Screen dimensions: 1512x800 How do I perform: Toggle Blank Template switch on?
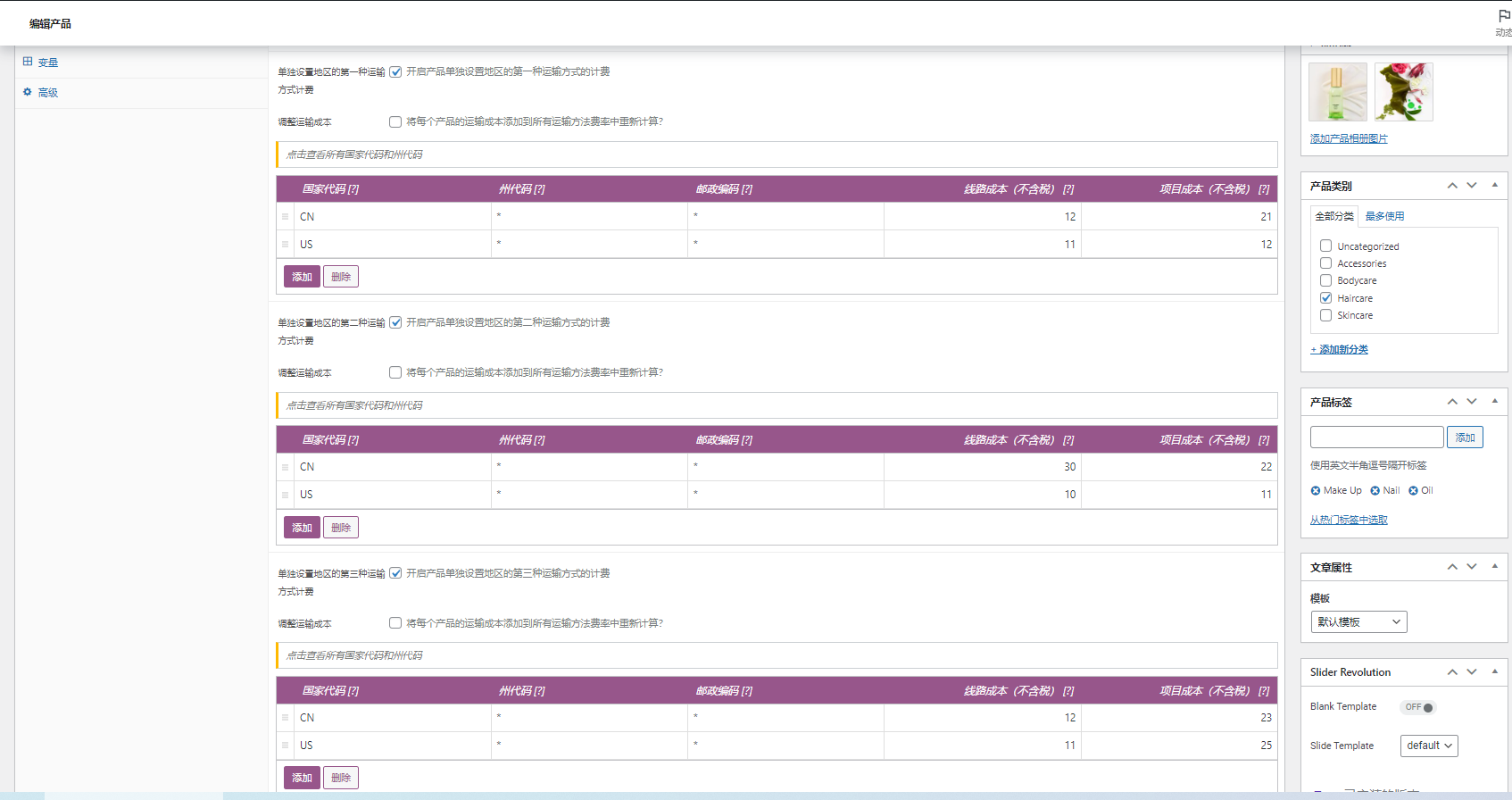point(1417,707)
